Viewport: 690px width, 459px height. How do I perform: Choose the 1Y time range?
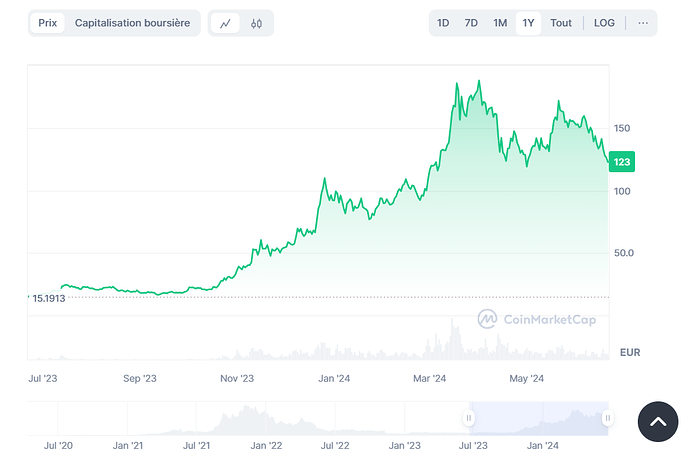528,23
